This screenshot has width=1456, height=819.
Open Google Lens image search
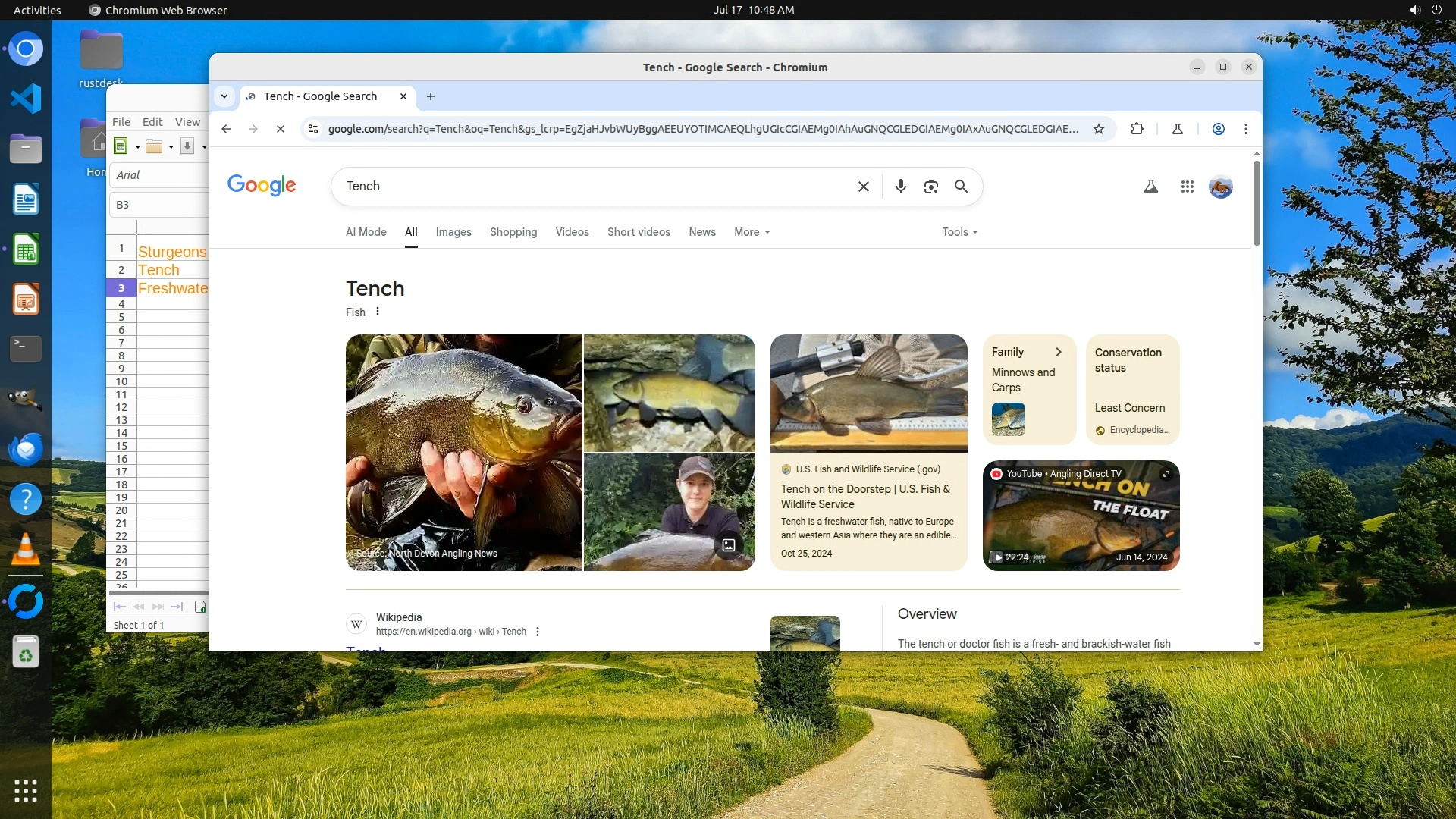(x=930, y=187)
